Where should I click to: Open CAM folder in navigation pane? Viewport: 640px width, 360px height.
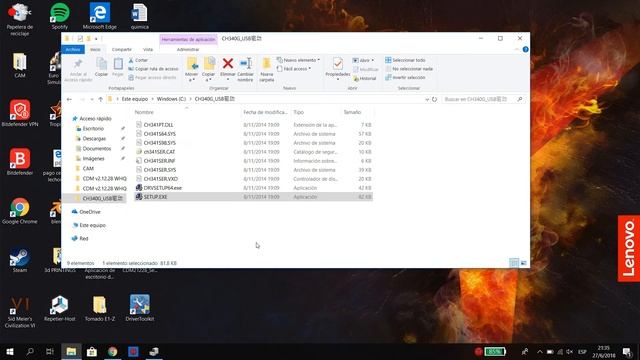point(88,169)
